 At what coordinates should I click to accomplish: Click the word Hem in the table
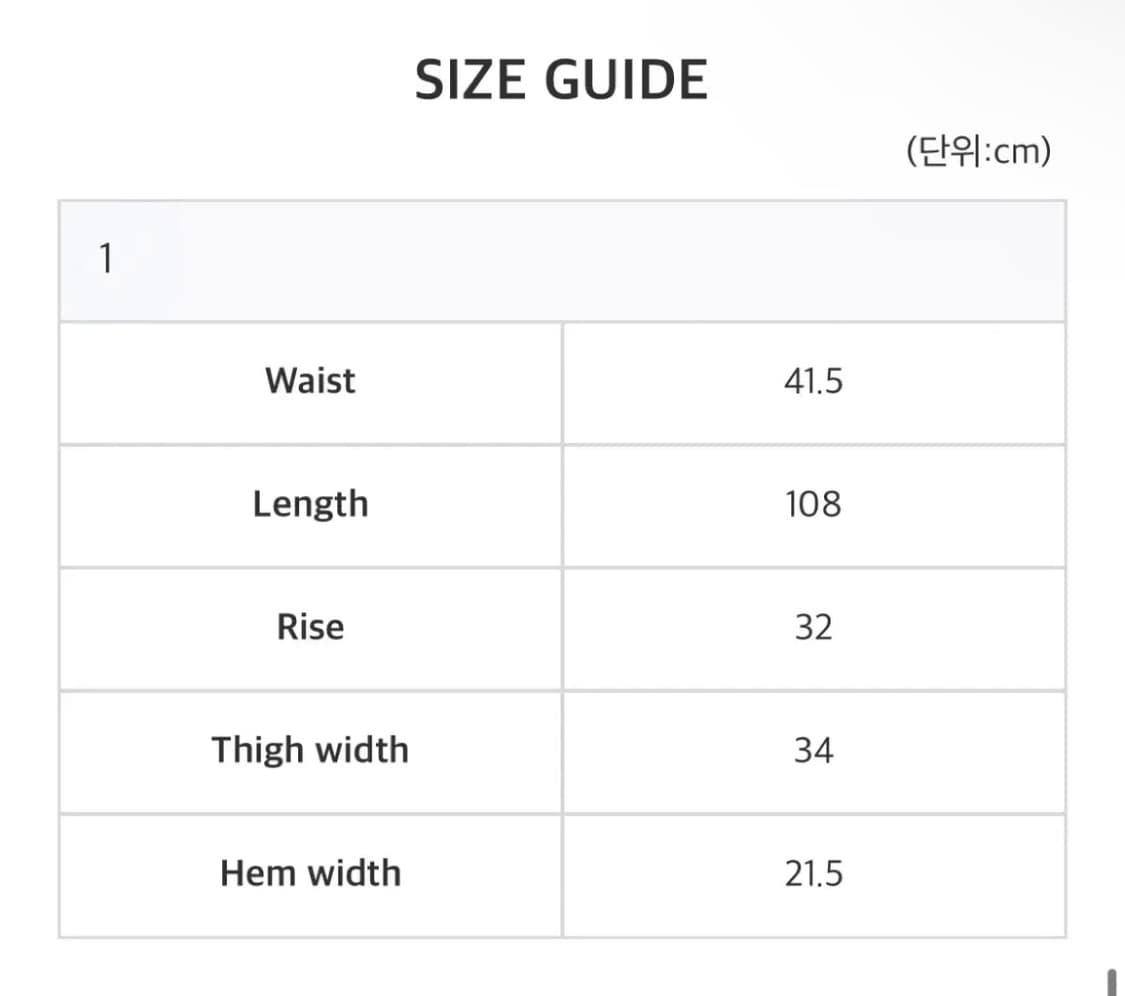[259, 873]
